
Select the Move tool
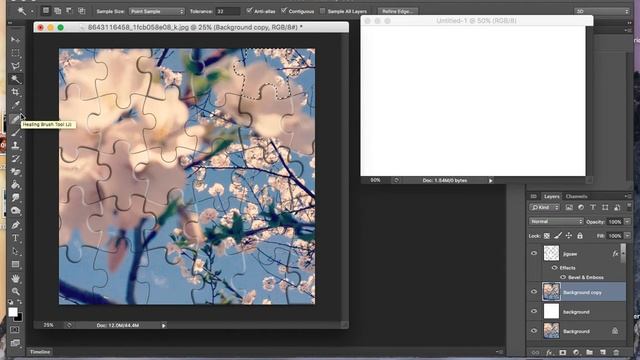[x=16, y=40]
